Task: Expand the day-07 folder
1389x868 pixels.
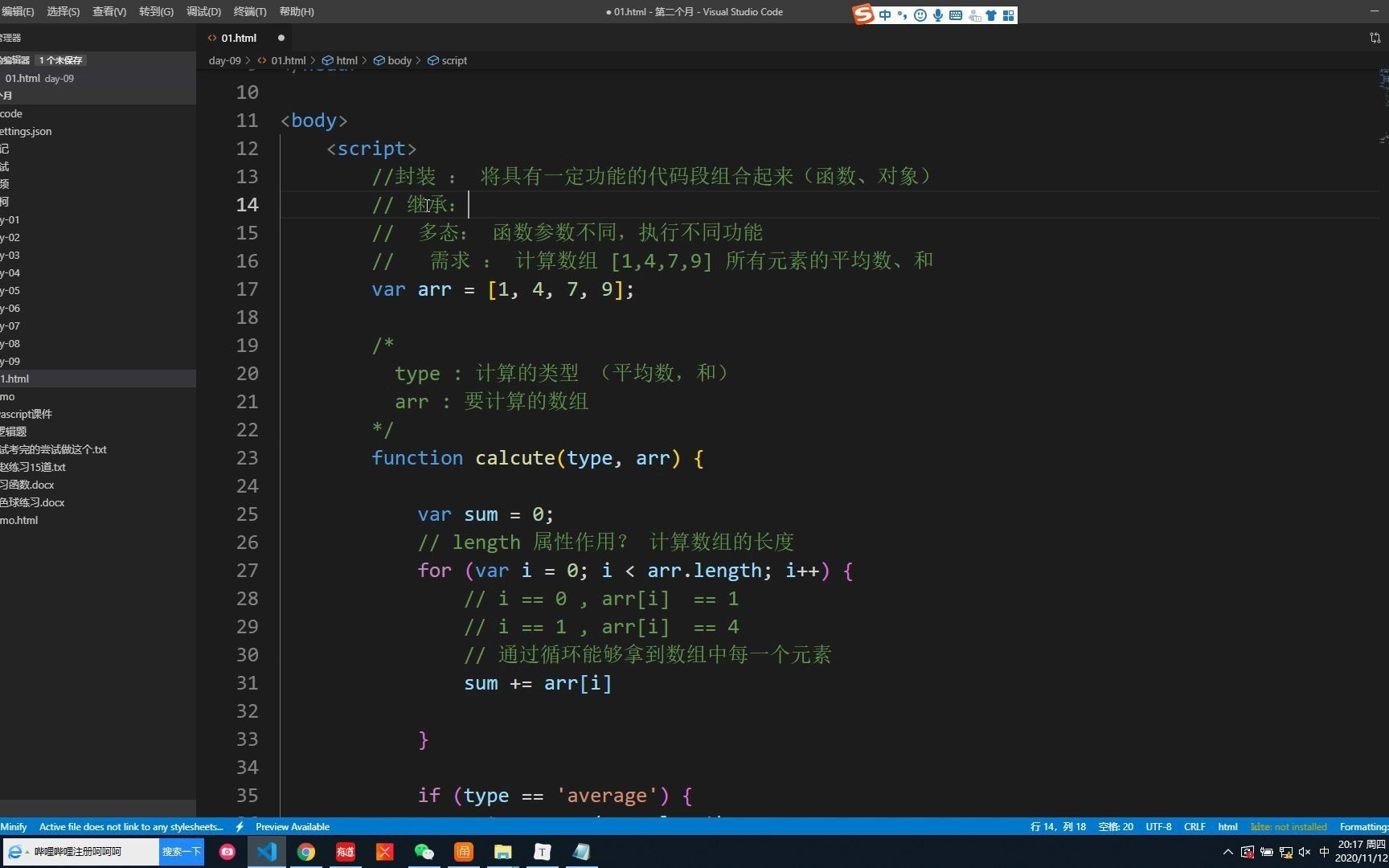Action: 98,325
